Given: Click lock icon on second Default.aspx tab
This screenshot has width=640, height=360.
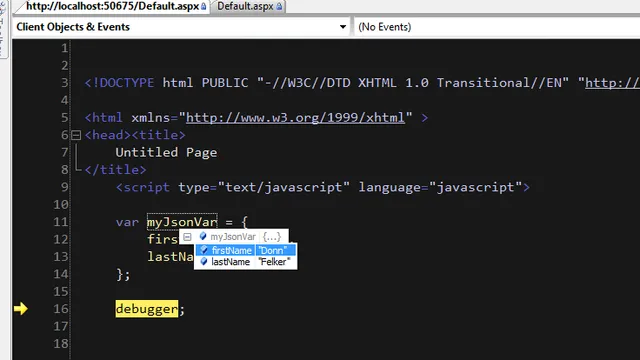Looking at the screenshot, I should tap(279, 7).
